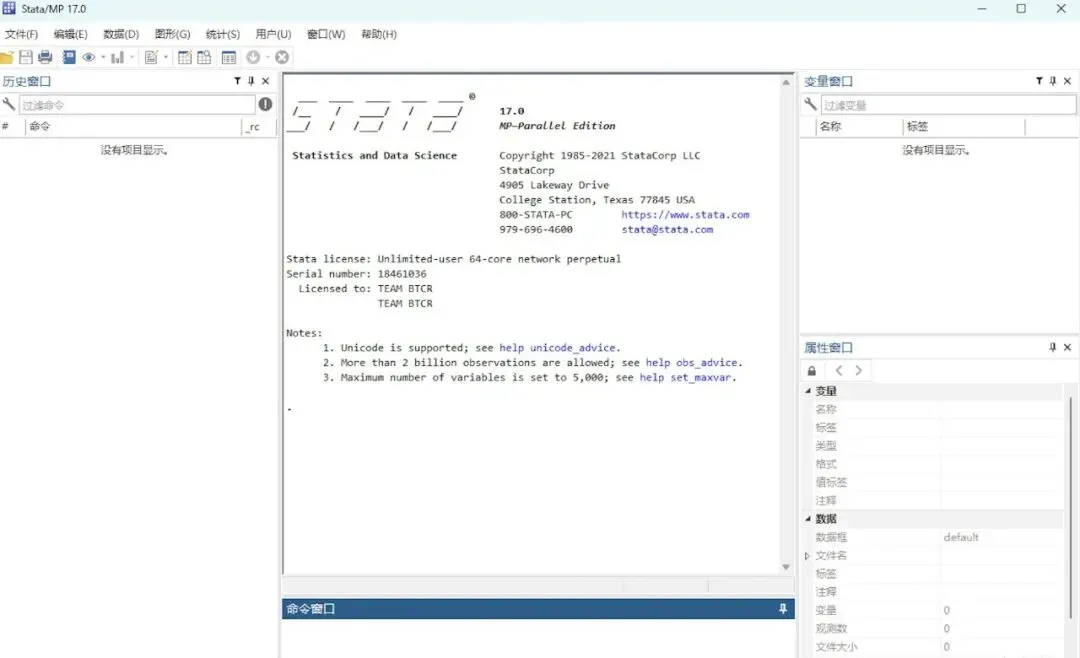Viewport: 1080px width, 658px height.
Task: Click the Results scrollbar down arrow
Action: pyautogui.click(x=786, y=567)
